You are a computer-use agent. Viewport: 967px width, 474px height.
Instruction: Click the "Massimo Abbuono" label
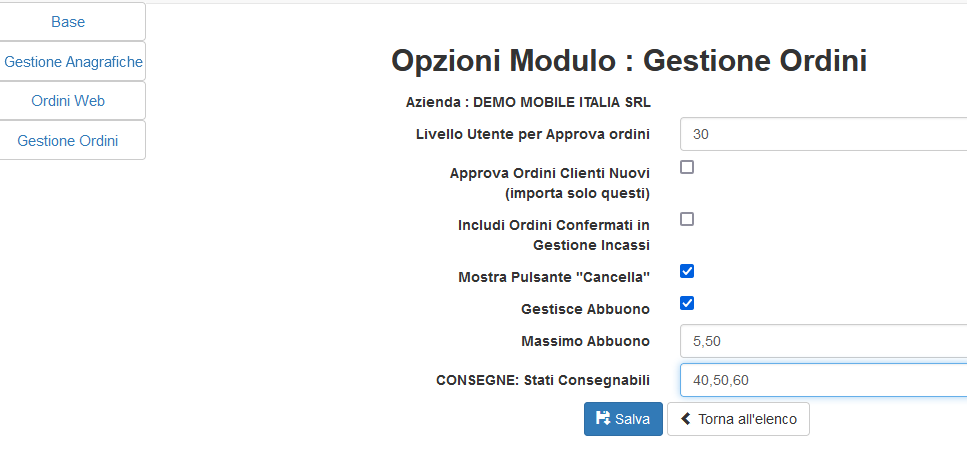585,341
